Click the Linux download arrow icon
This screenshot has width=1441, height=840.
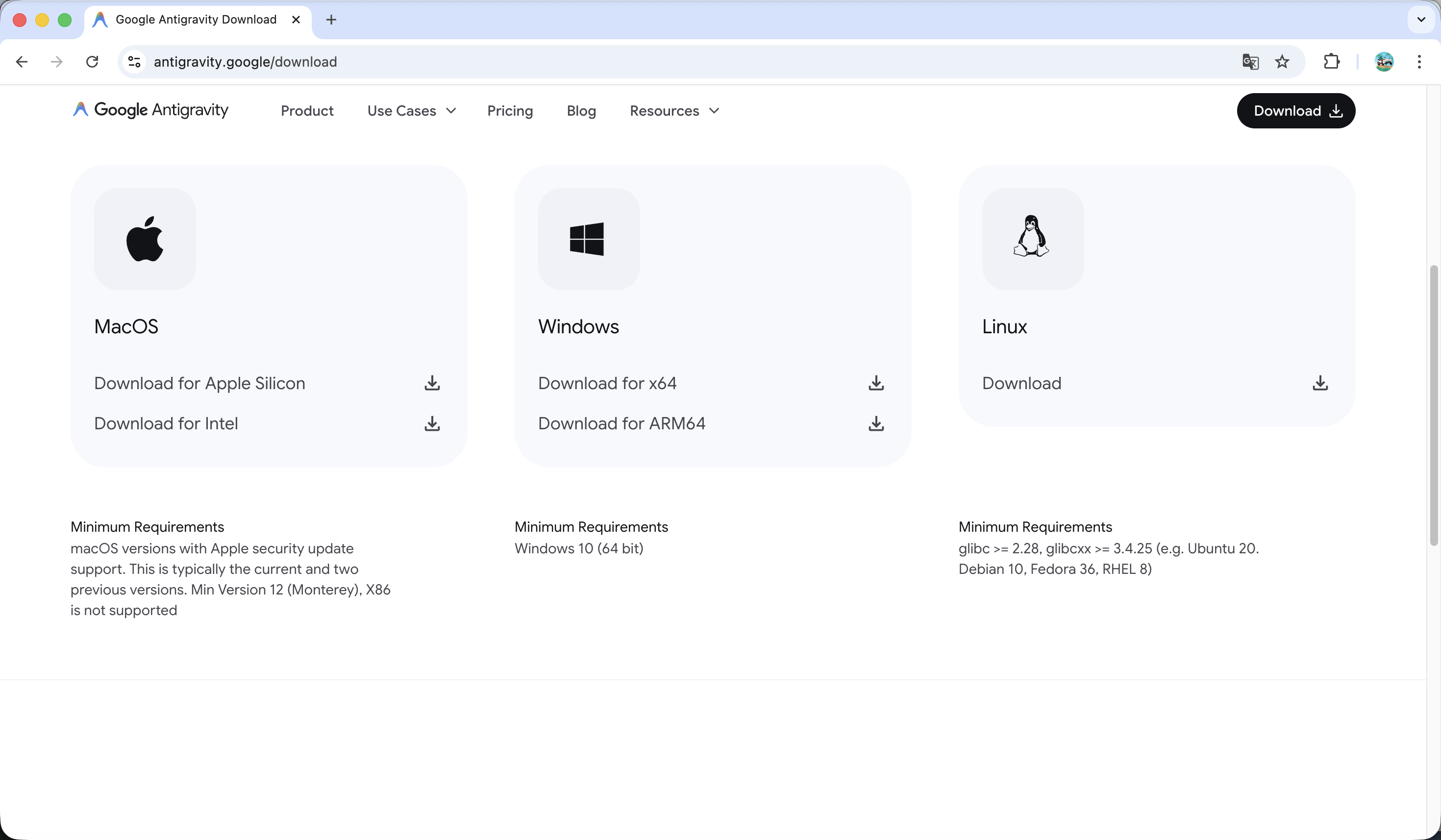pos(1320,383)
